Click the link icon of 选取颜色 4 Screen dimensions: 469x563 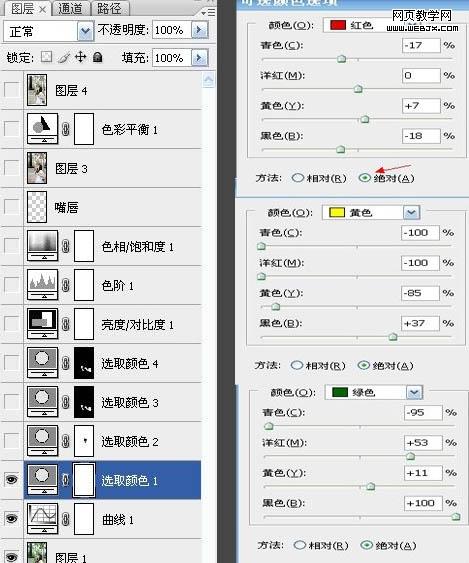(x=66, y=363)
